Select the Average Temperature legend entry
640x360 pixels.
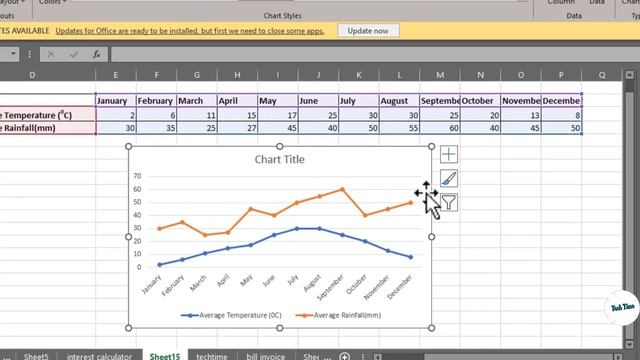231,315
